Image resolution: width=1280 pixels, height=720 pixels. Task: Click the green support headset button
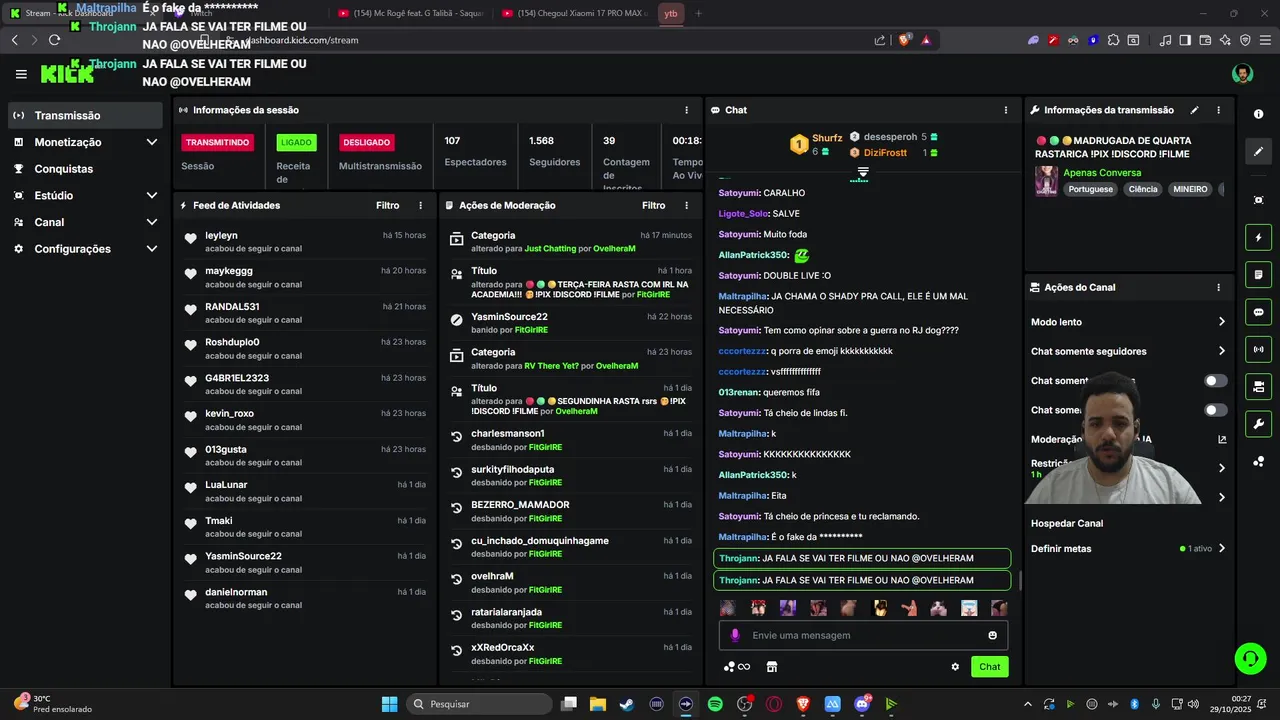[x=1250, y=658]
